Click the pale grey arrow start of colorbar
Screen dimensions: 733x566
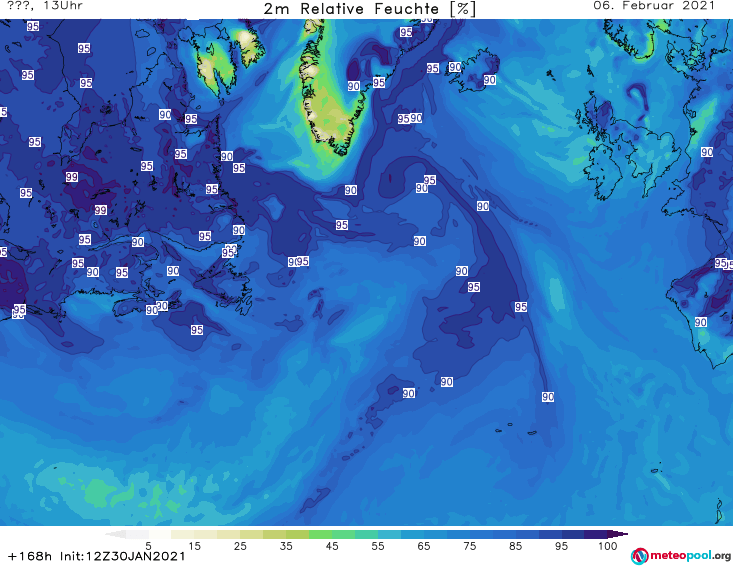pyautogui.click(x=115, y=534)
